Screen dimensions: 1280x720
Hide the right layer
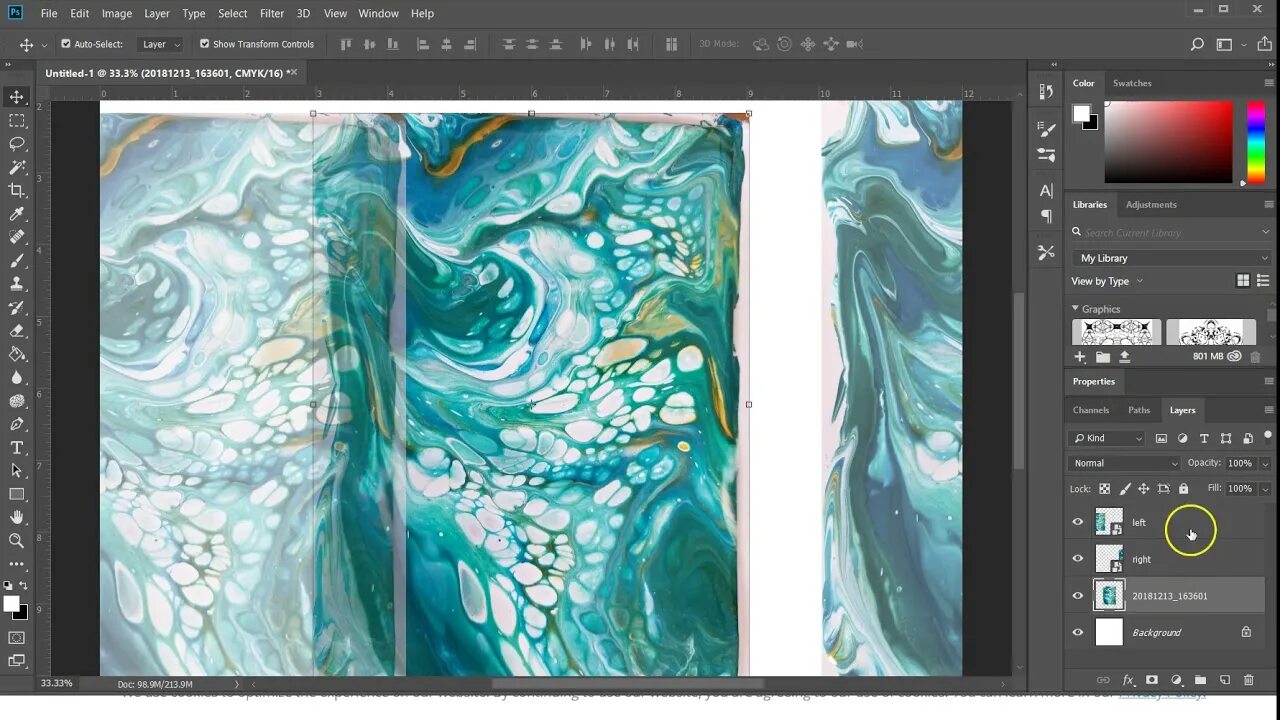1078,559
